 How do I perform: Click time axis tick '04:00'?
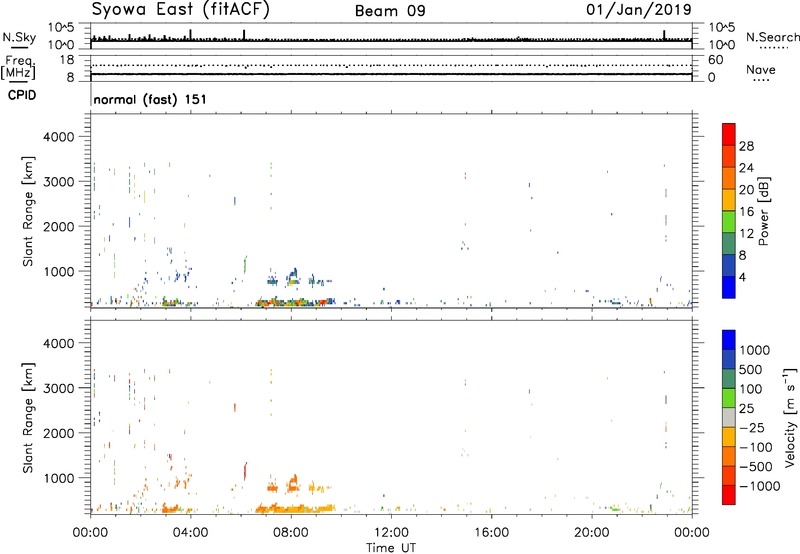191,533
